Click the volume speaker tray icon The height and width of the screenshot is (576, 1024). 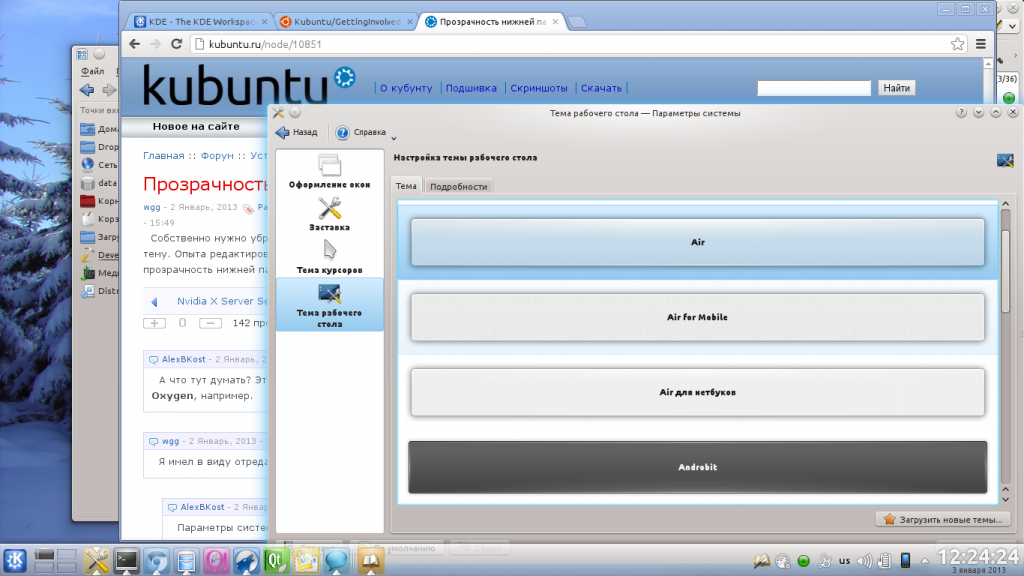[864, 560]
